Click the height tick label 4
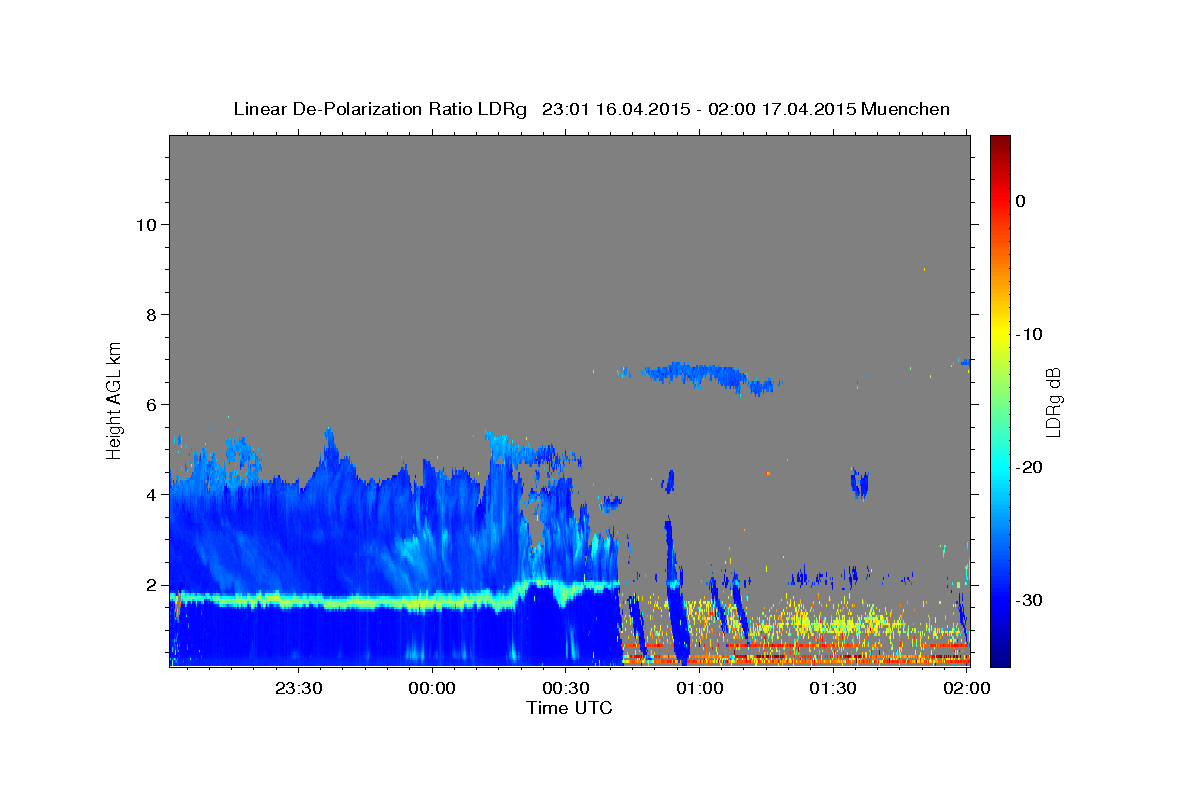This screenshot has width=1200, height=800. [x=151, y=494]
